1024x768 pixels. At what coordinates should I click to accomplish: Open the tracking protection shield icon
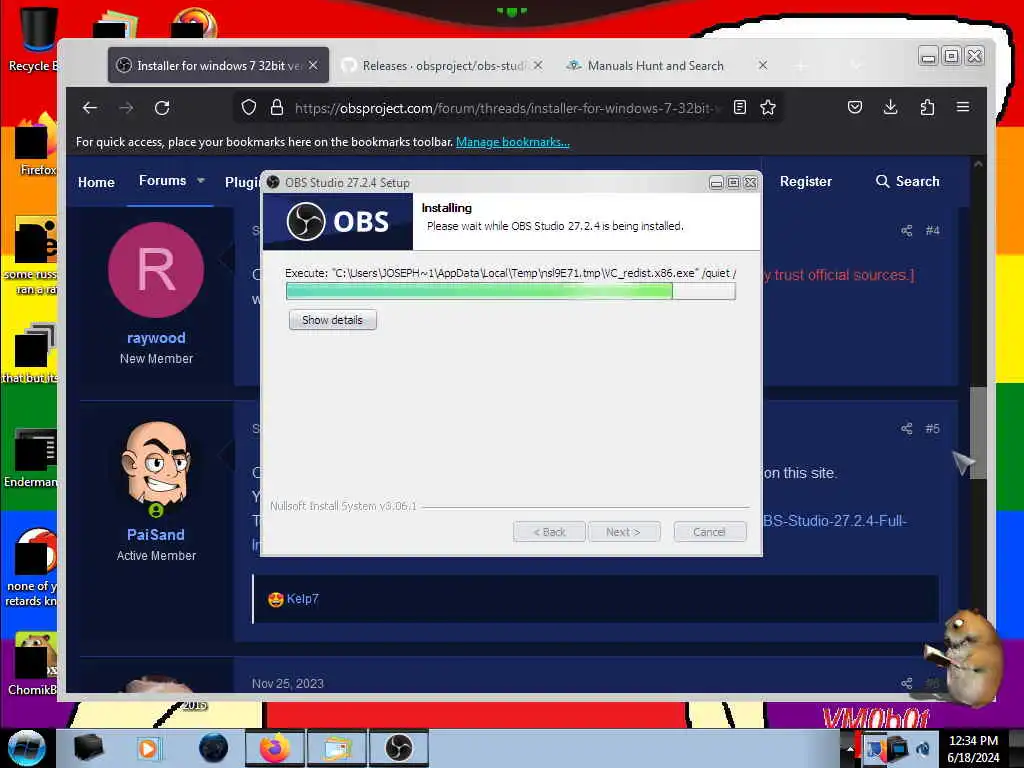[x=249, y=107]
